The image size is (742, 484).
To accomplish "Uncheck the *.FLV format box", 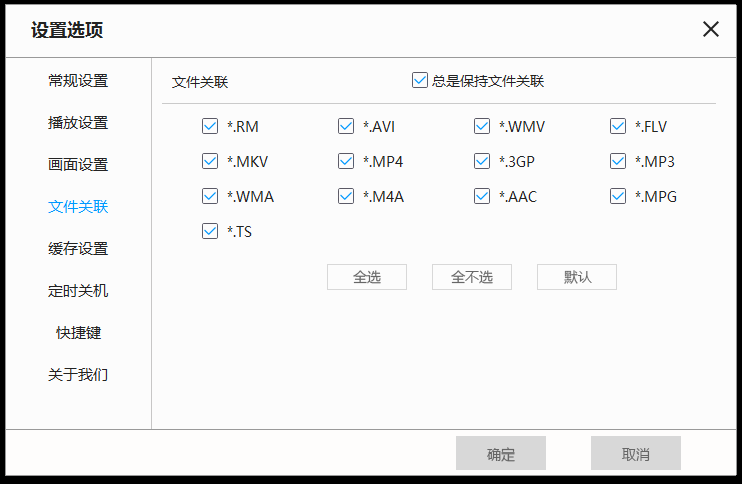I will click(618, 127).
